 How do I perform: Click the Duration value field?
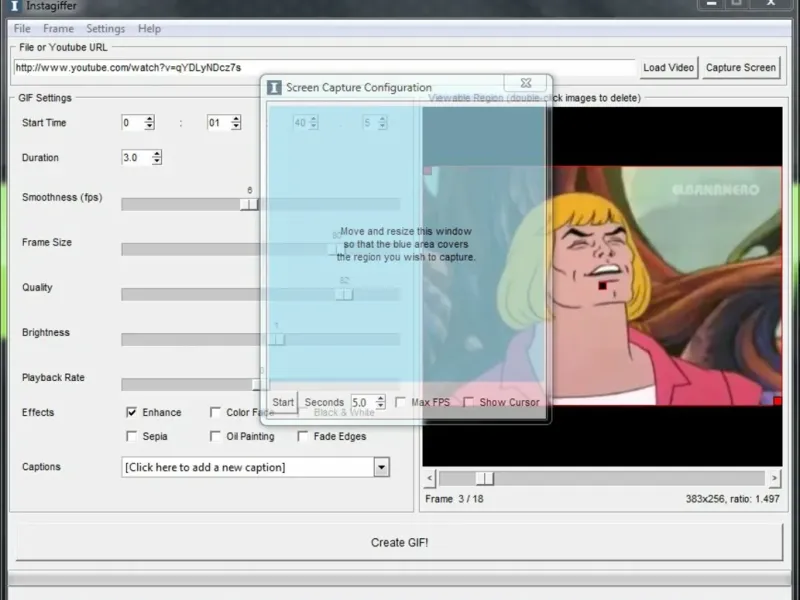click(136, 158)
